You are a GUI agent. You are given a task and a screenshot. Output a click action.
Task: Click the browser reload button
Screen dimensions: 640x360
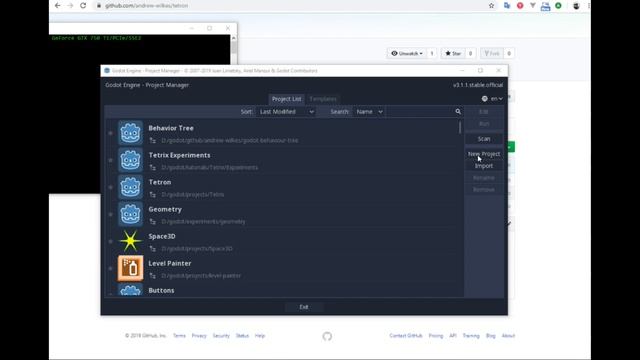(x=83, y=6)
